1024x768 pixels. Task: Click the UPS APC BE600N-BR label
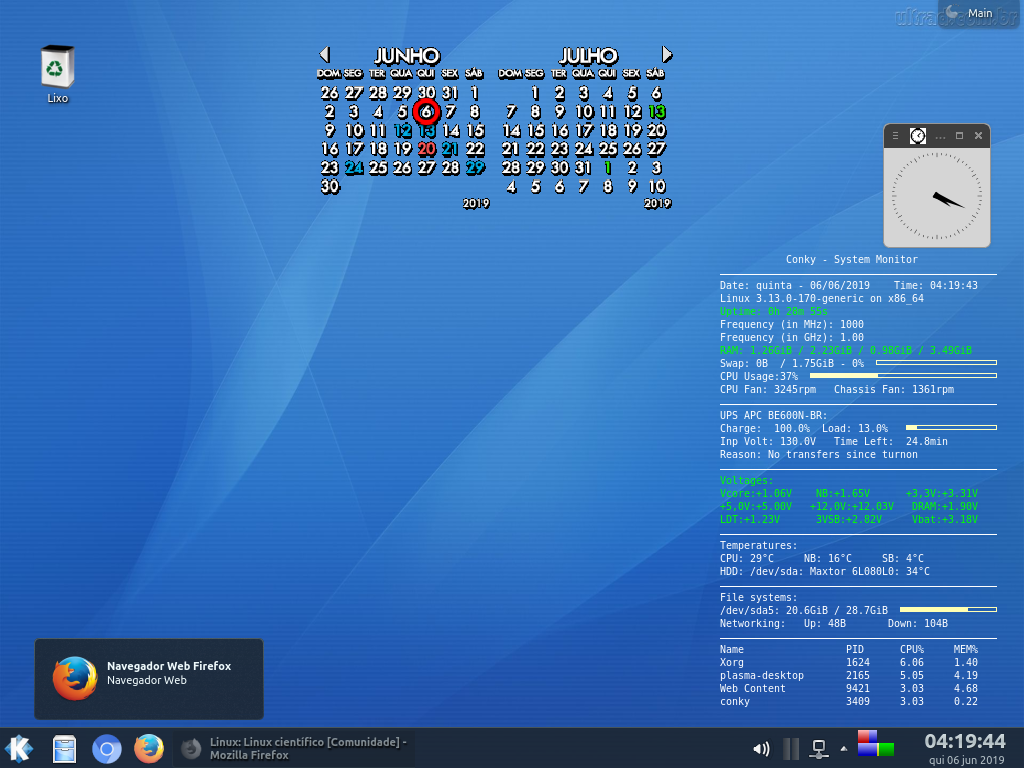773,415
